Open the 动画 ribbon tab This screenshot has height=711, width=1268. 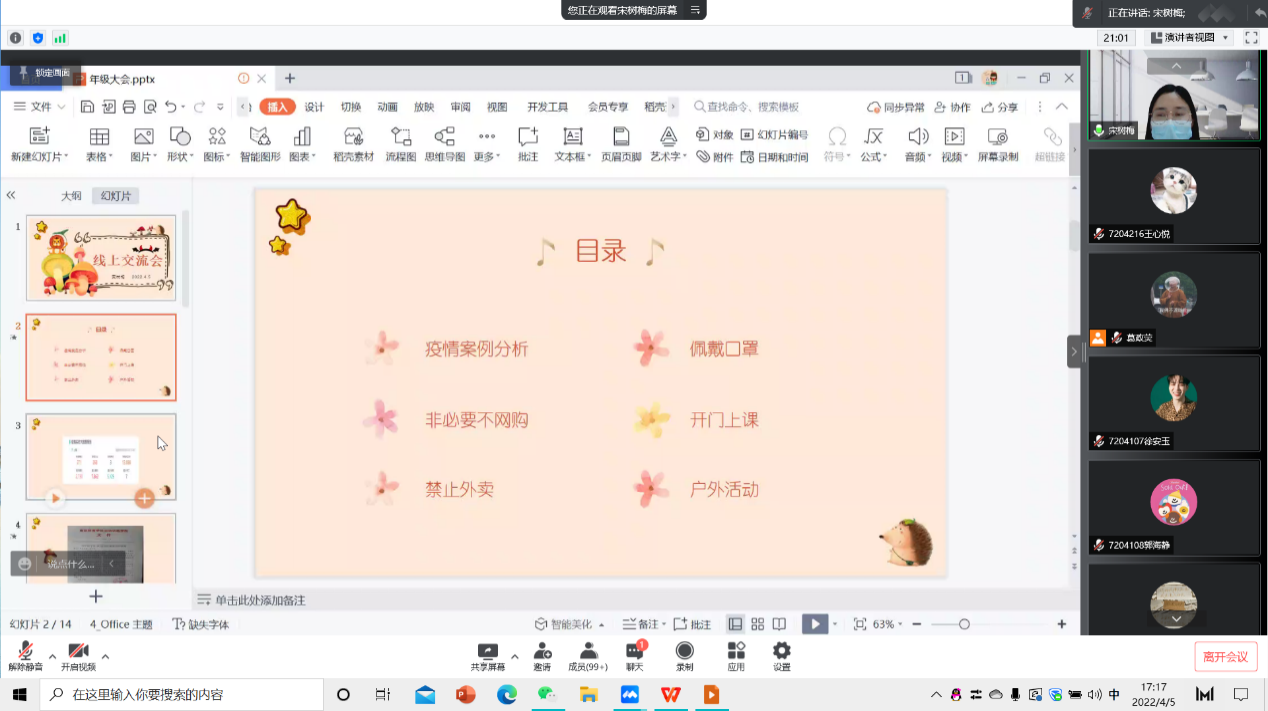[388, 107]
